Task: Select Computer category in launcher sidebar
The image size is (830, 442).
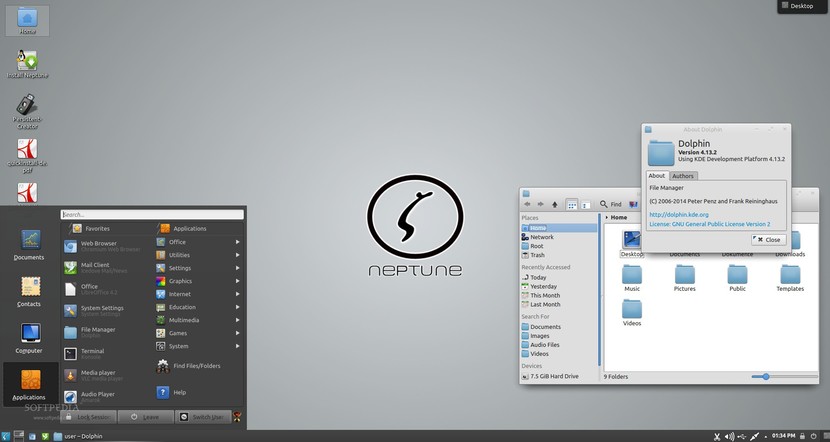Action: click(x=30, y=338)
